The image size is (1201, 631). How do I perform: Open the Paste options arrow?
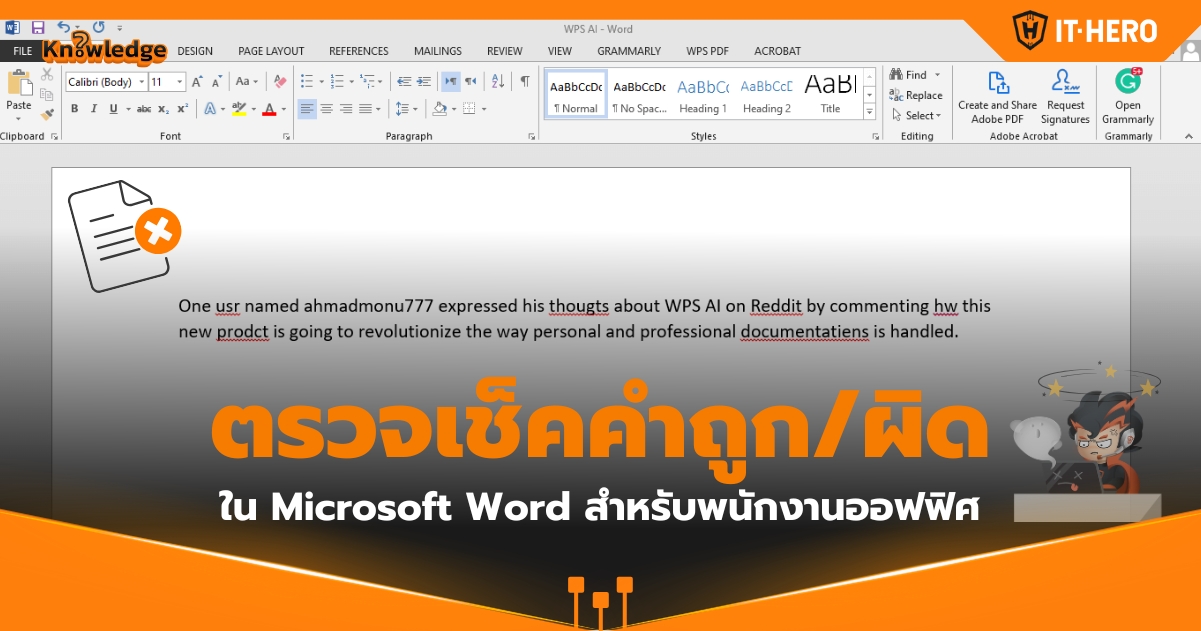tap(19, 119)
